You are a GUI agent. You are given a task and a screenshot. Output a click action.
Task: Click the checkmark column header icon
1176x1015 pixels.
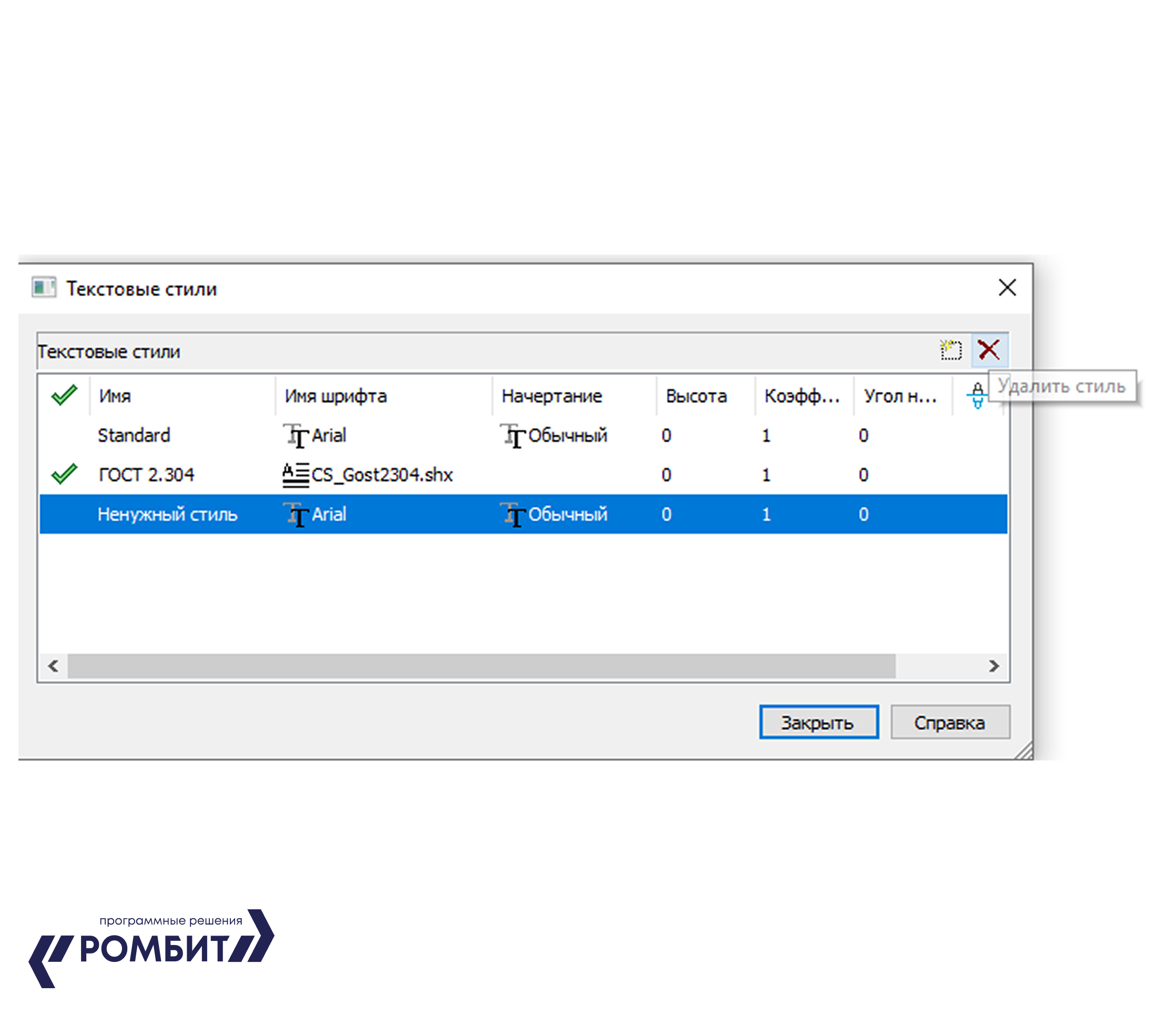pos(64,395)
